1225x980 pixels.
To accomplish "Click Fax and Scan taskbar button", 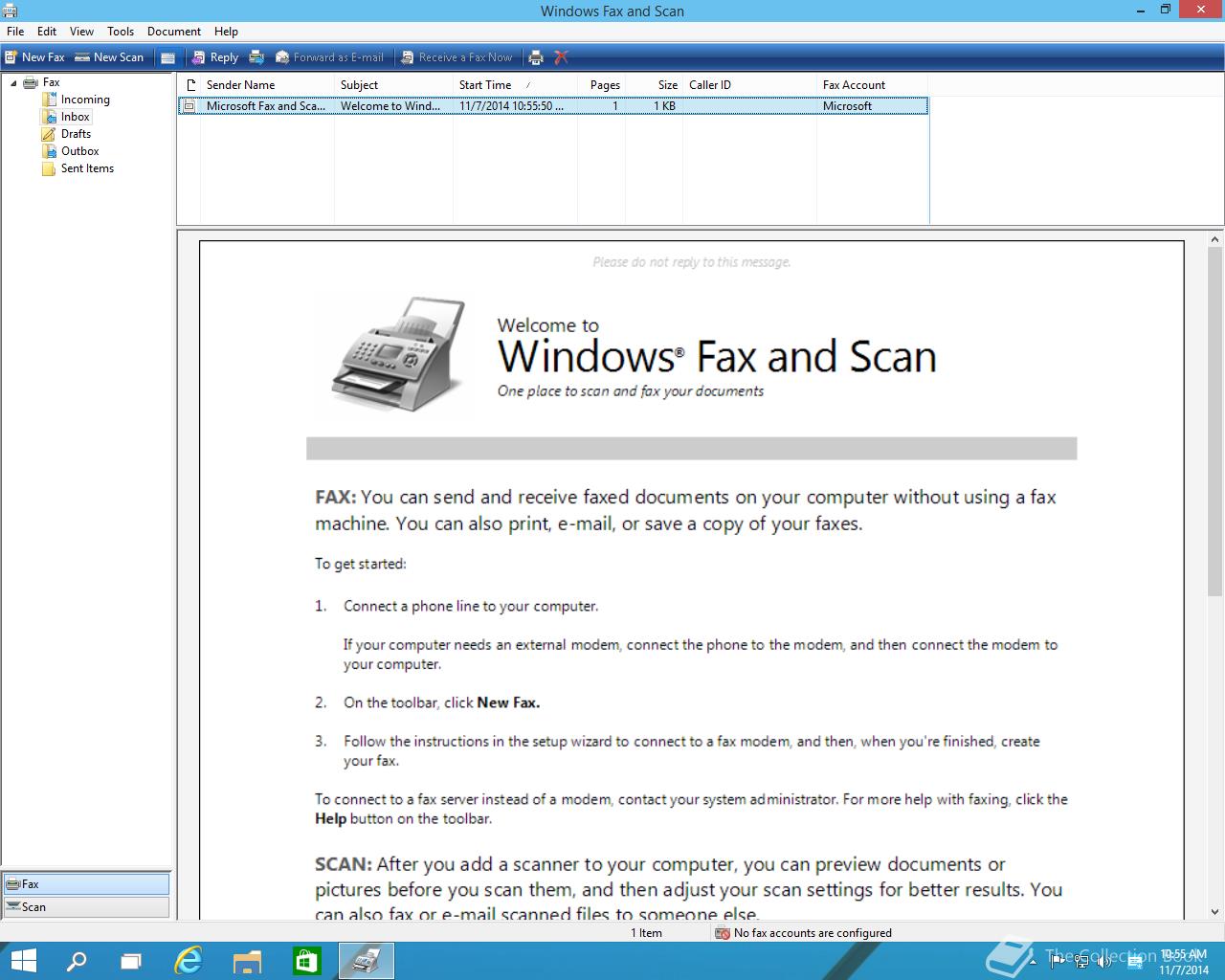I will click(x=366, y=961).
